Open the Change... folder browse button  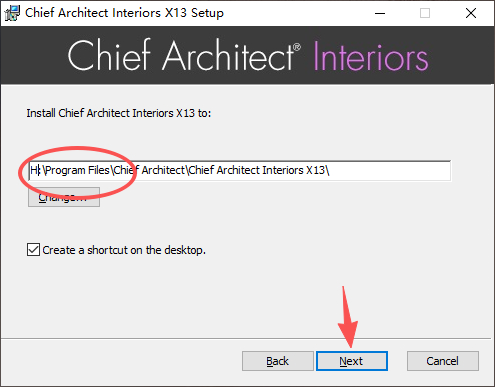pyautogui.click(x=64, y=197)
